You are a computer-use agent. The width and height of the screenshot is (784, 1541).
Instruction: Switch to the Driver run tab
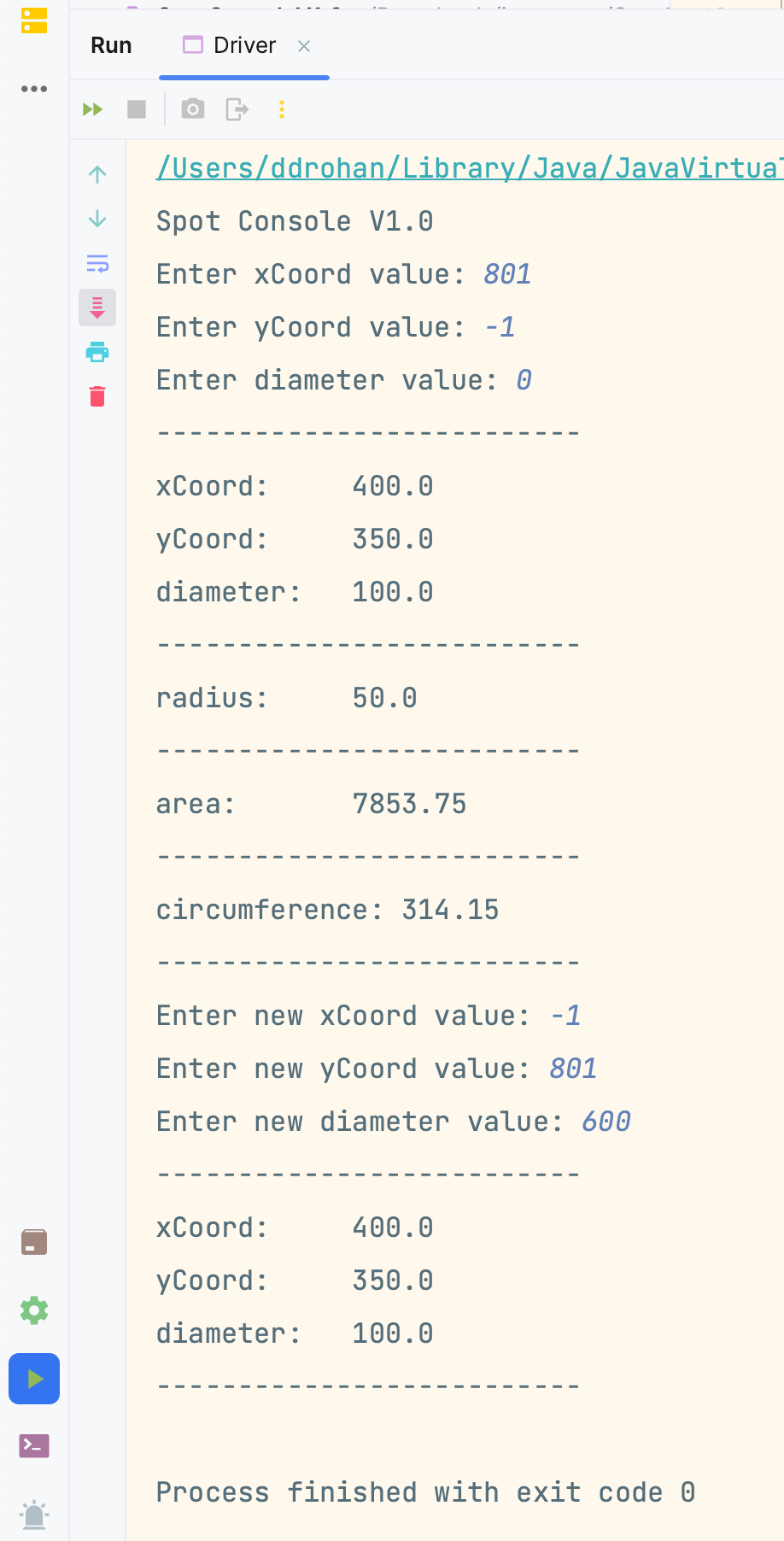click(x=243, y=45)
